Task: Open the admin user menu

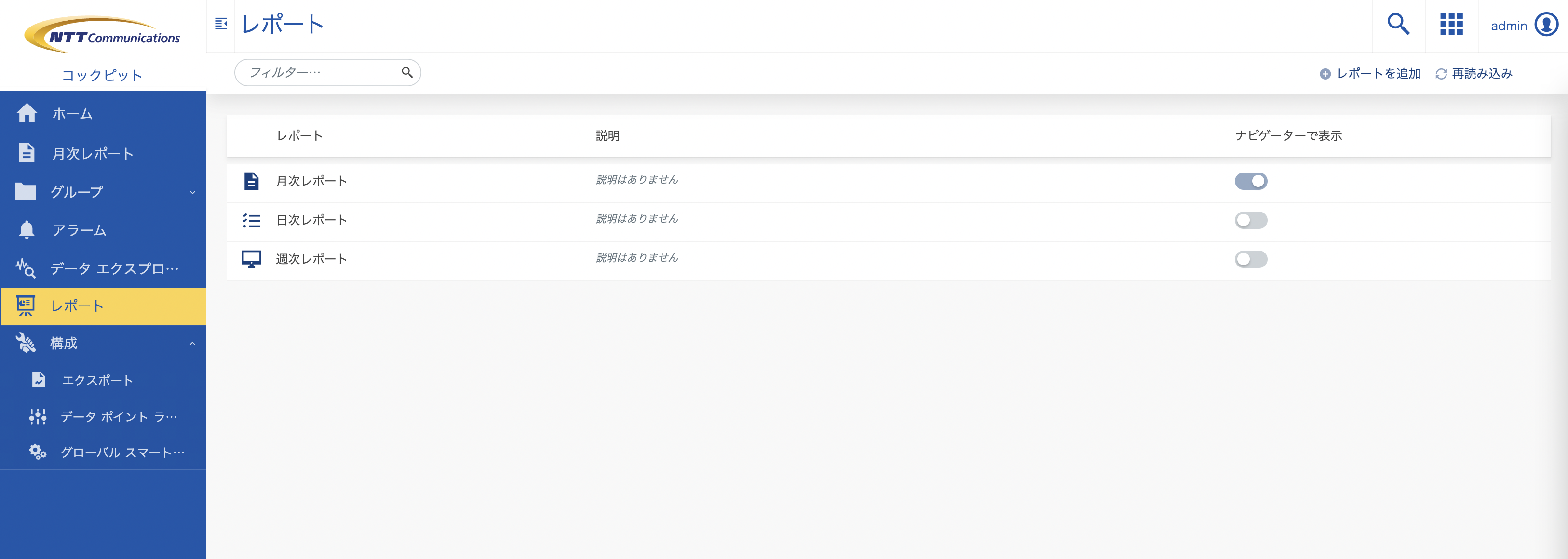Action: click(1524, 26)
